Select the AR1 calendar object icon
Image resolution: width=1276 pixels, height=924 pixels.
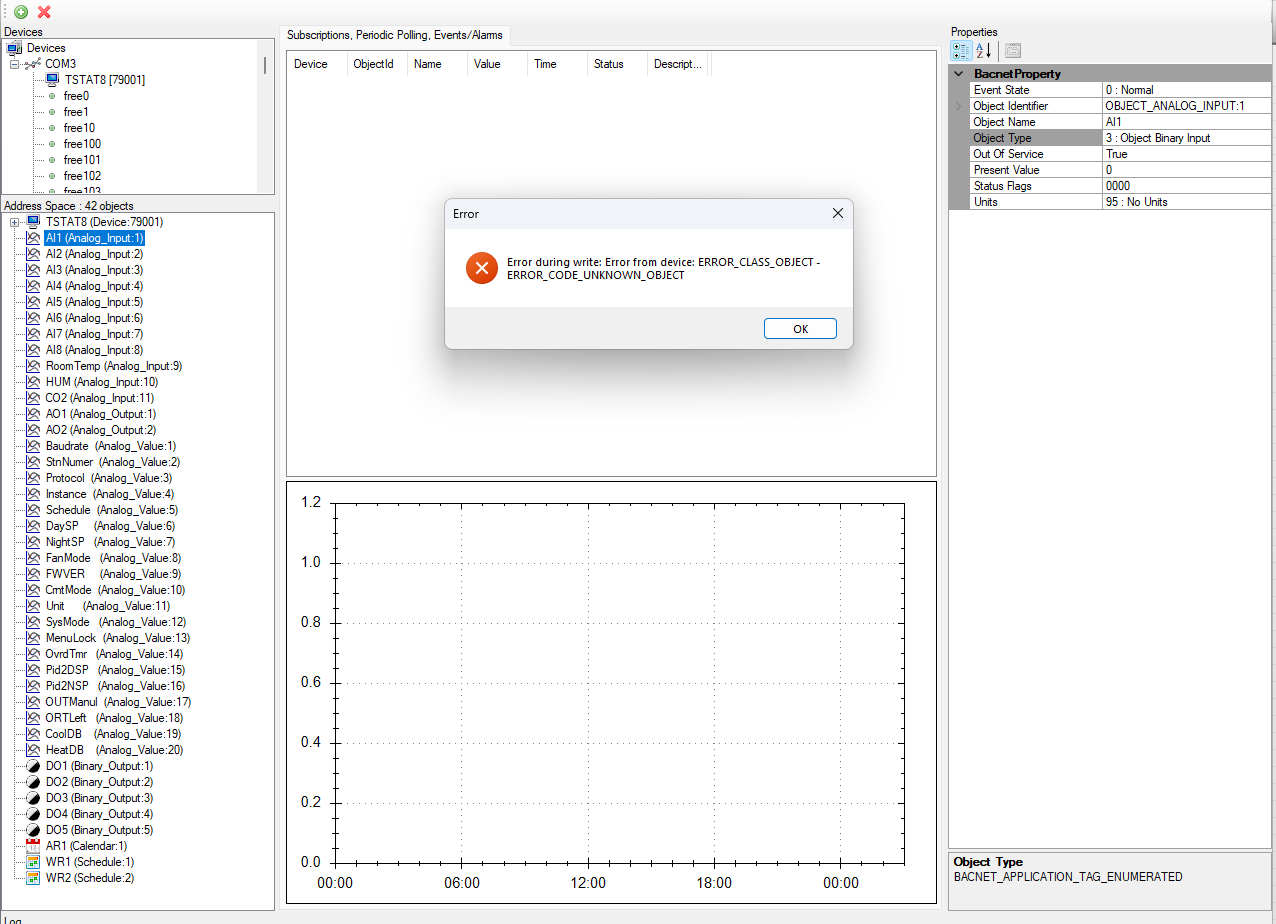tap(33, 846)
